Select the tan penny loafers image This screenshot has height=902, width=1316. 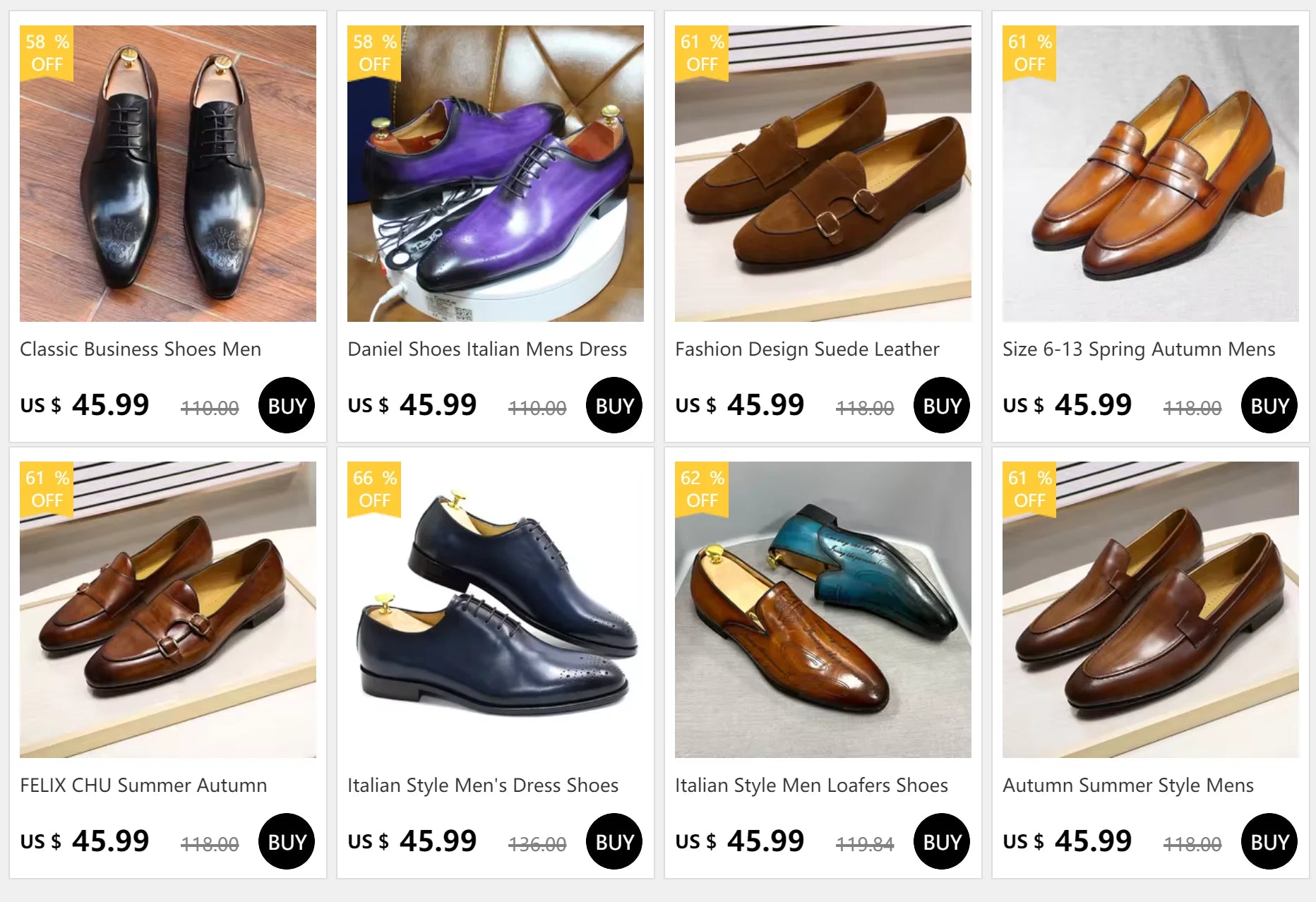click(x=1151, y=174)
